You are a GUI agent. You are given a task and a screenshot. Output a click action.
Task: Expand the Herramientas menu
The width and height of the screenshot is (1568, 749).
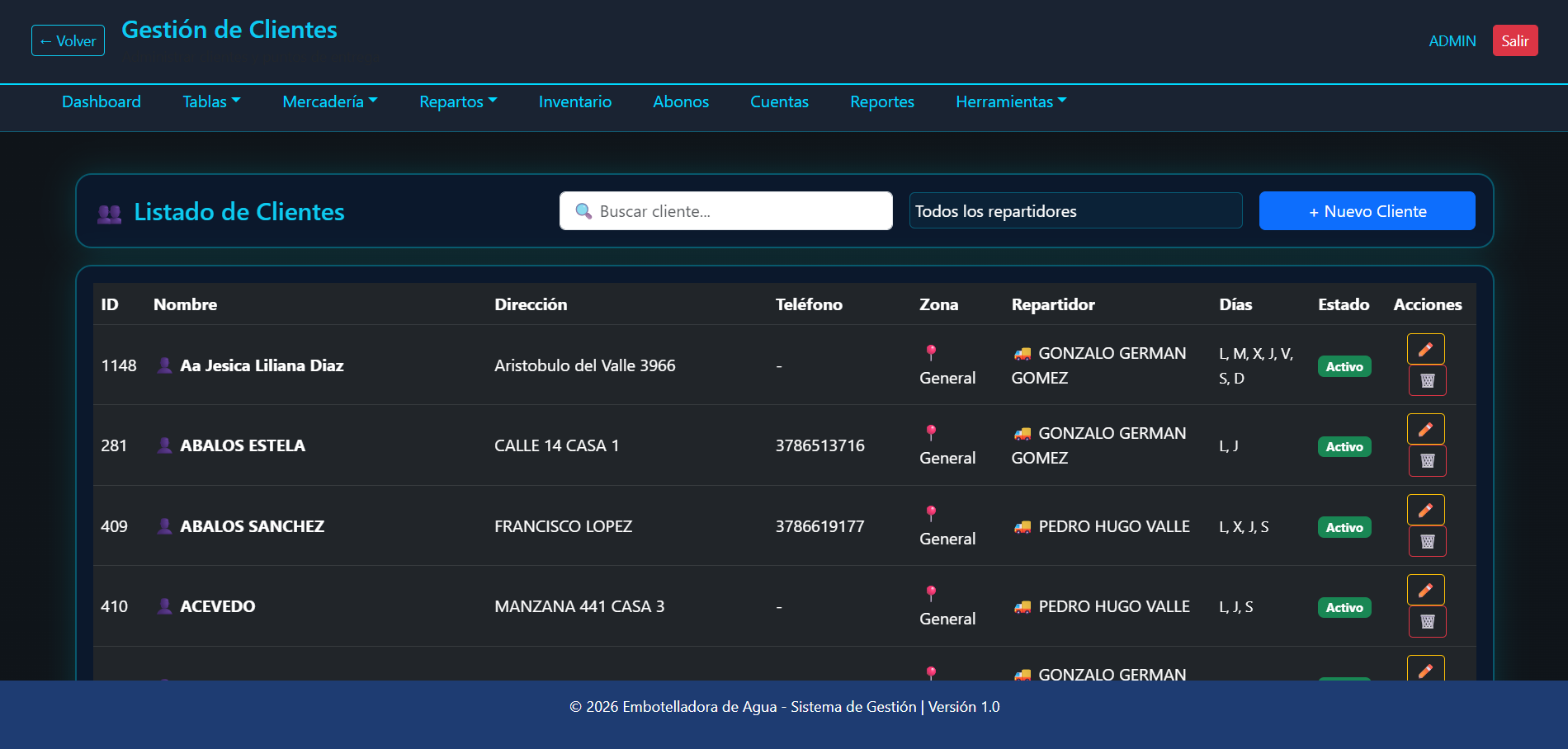coord(1010,101)
